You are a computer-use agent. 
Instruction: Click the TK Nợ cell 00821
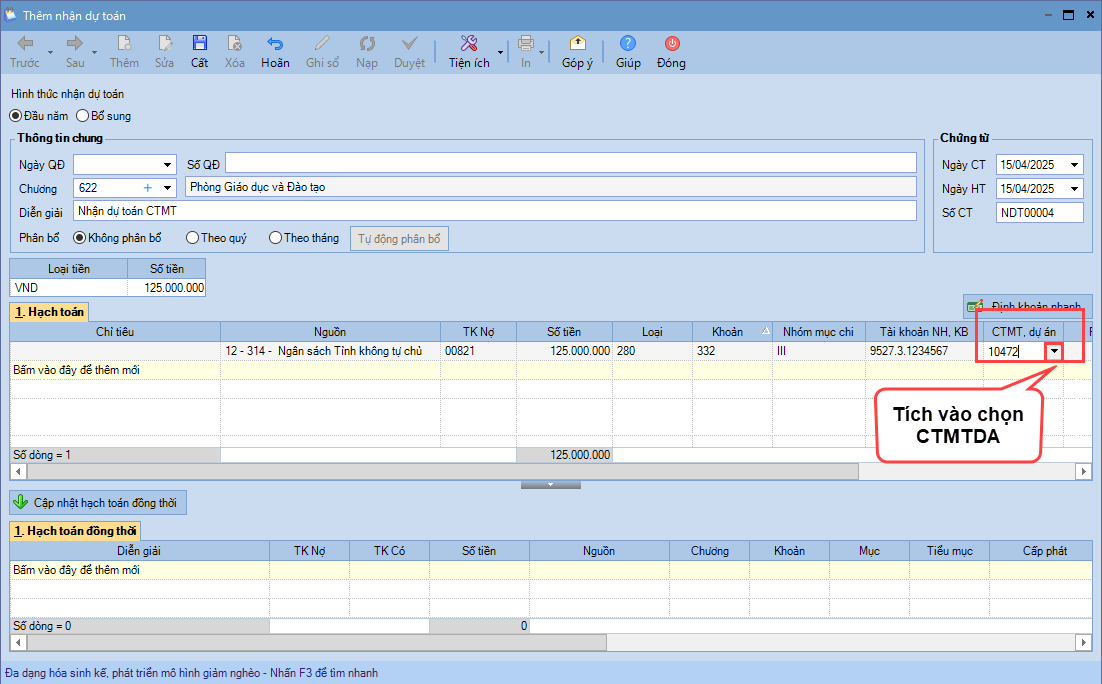[479, 351]
